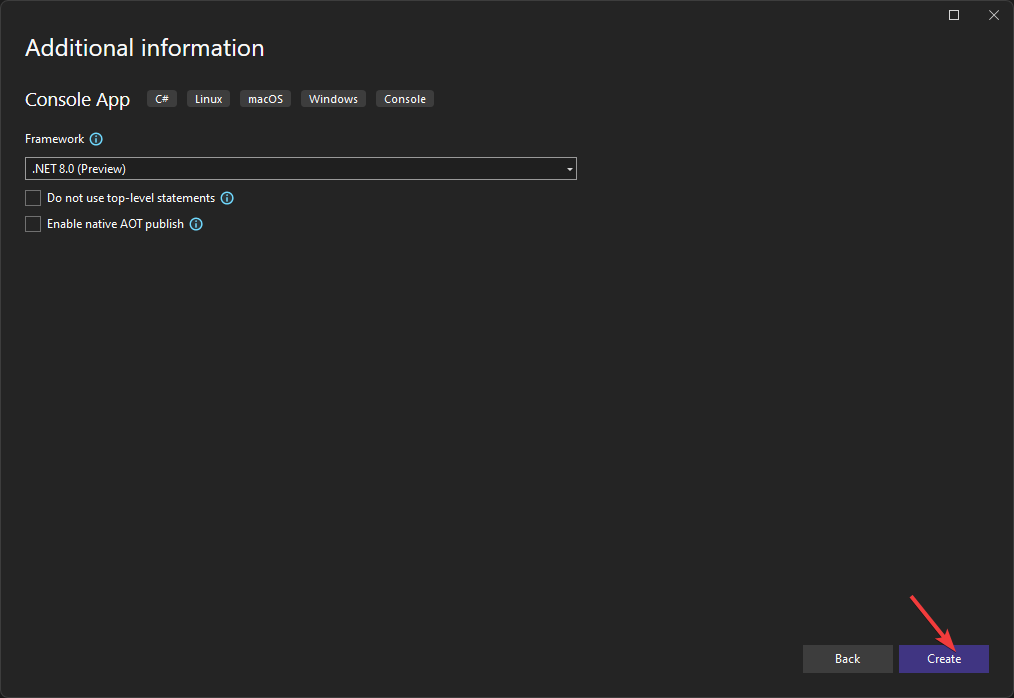Go Back to the previous step
Viewport: 1014px width, 698px height.
pos(847,659)
